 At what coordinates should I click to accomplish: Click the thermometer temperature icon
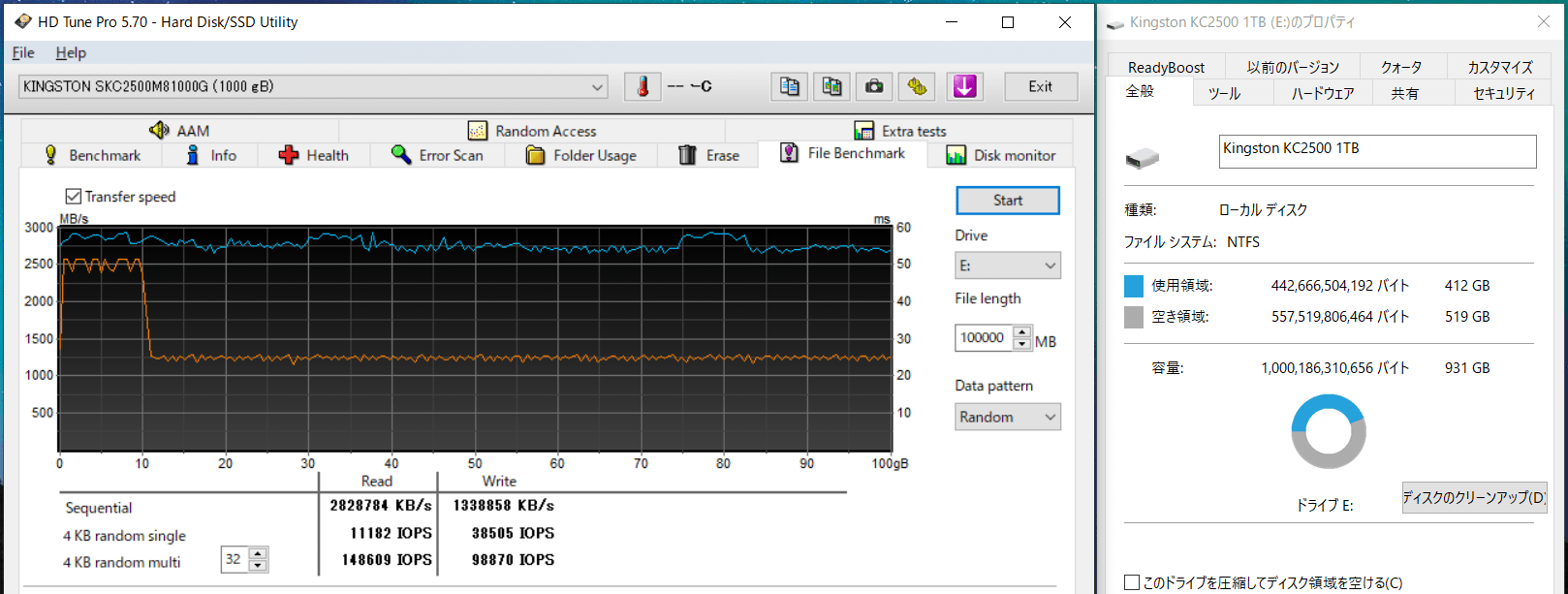[x=643, y=86]
